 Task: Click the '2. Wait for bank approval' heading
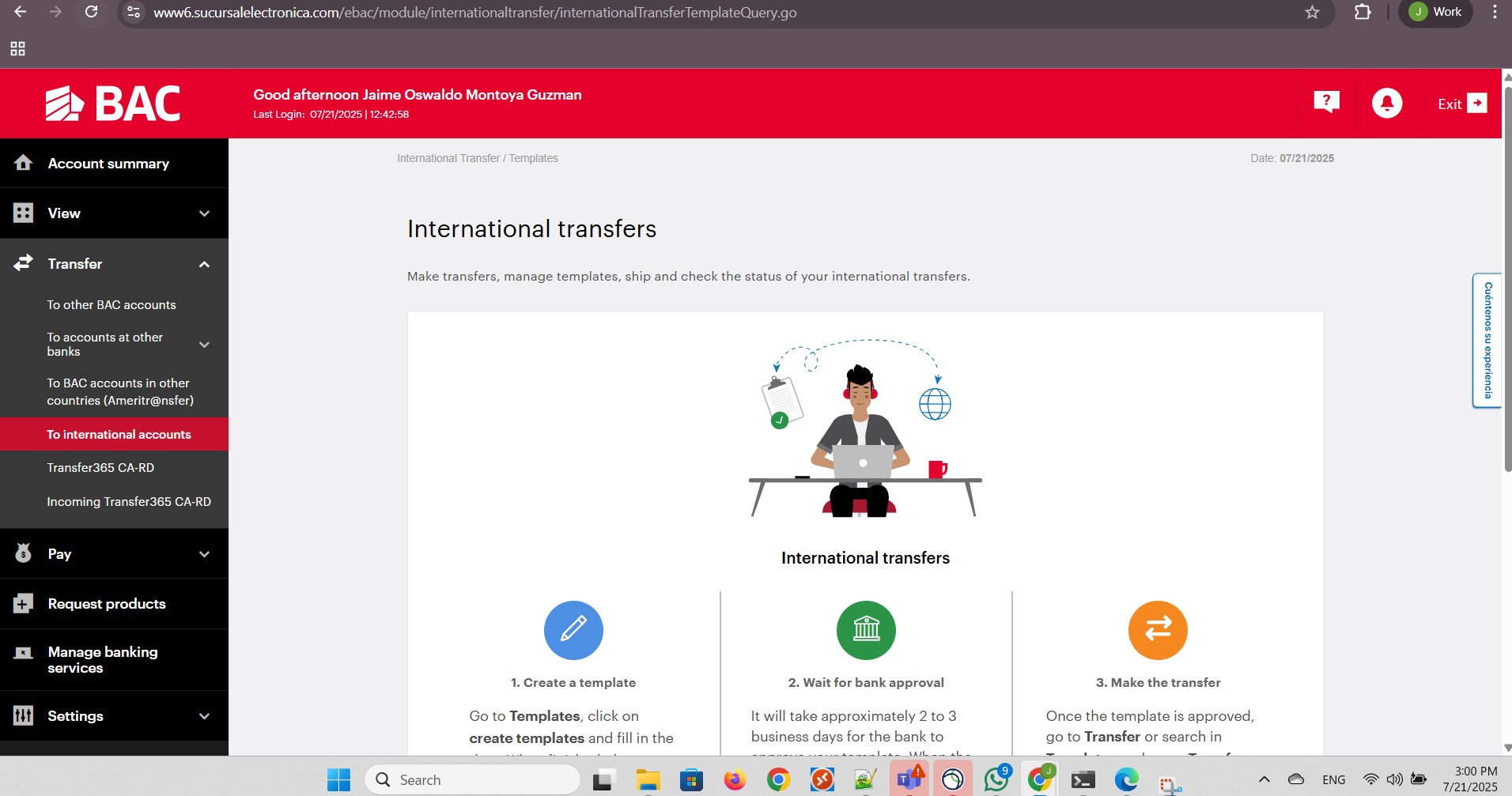pyautogui.click(x=866, y=682)
